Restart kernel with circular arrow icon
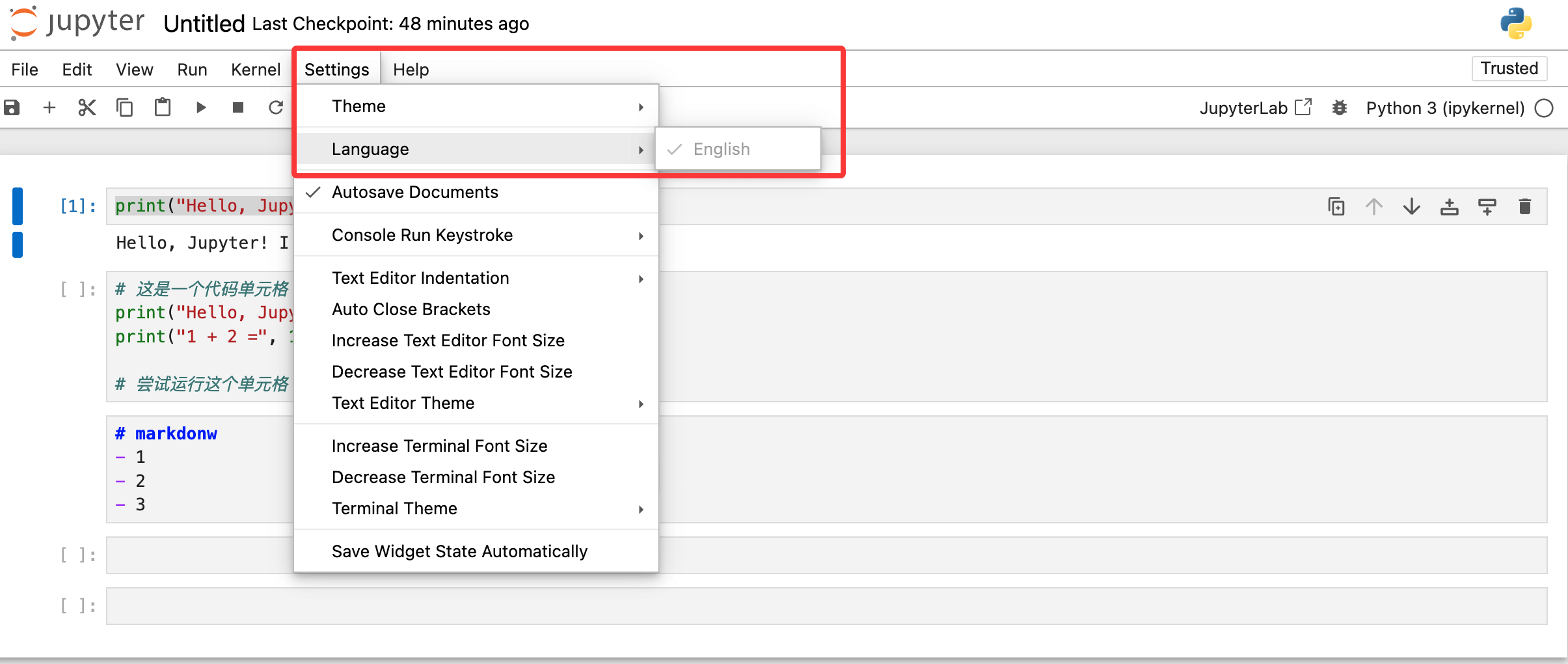1568x664 pixels. (276, 107)
